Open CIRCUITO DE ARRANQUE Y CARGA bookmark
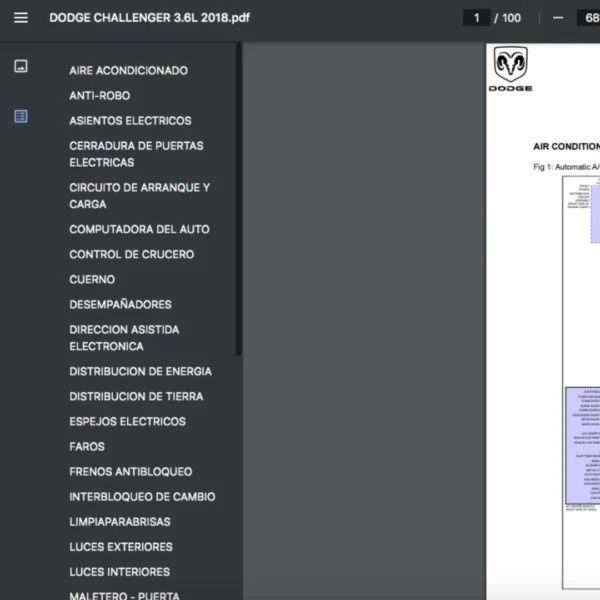The width and height of the screenshot is (600, 600). (x=140, y=196)
